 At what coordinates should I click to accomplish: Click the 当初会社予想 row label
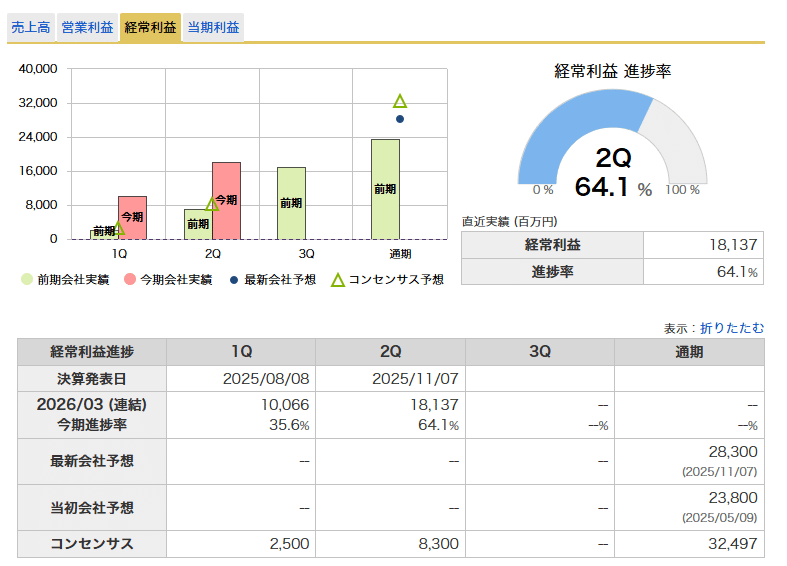click(92, 508)
